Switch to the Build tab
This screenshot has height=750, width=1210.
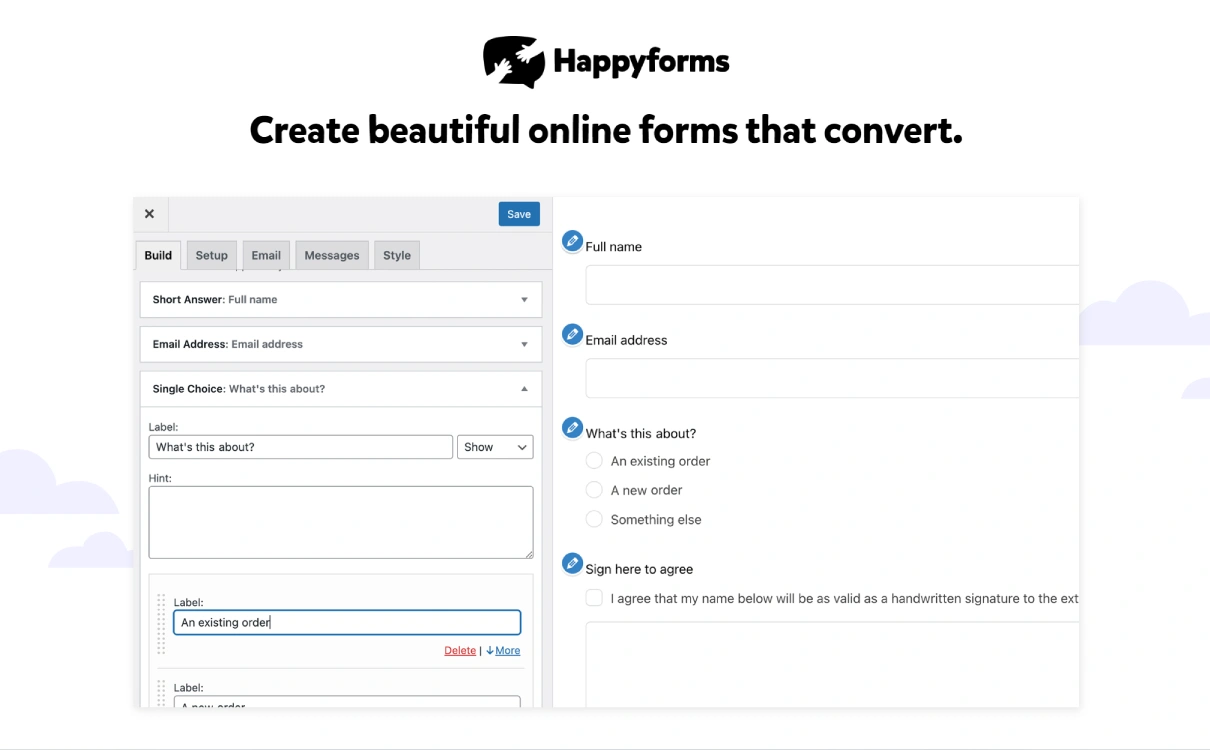(x=158, y=255)
